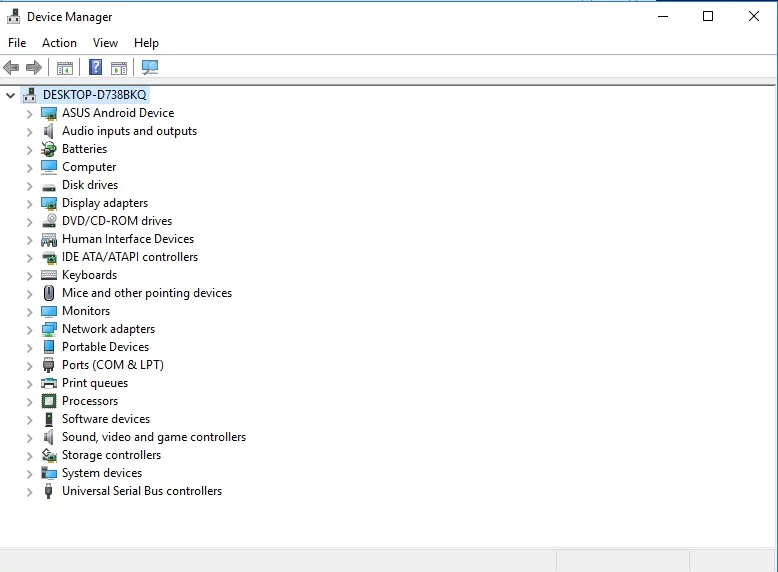Collapse the DESKTOP-D738BKQ root node
778x572 pixels.
click(x=11, y=95)
